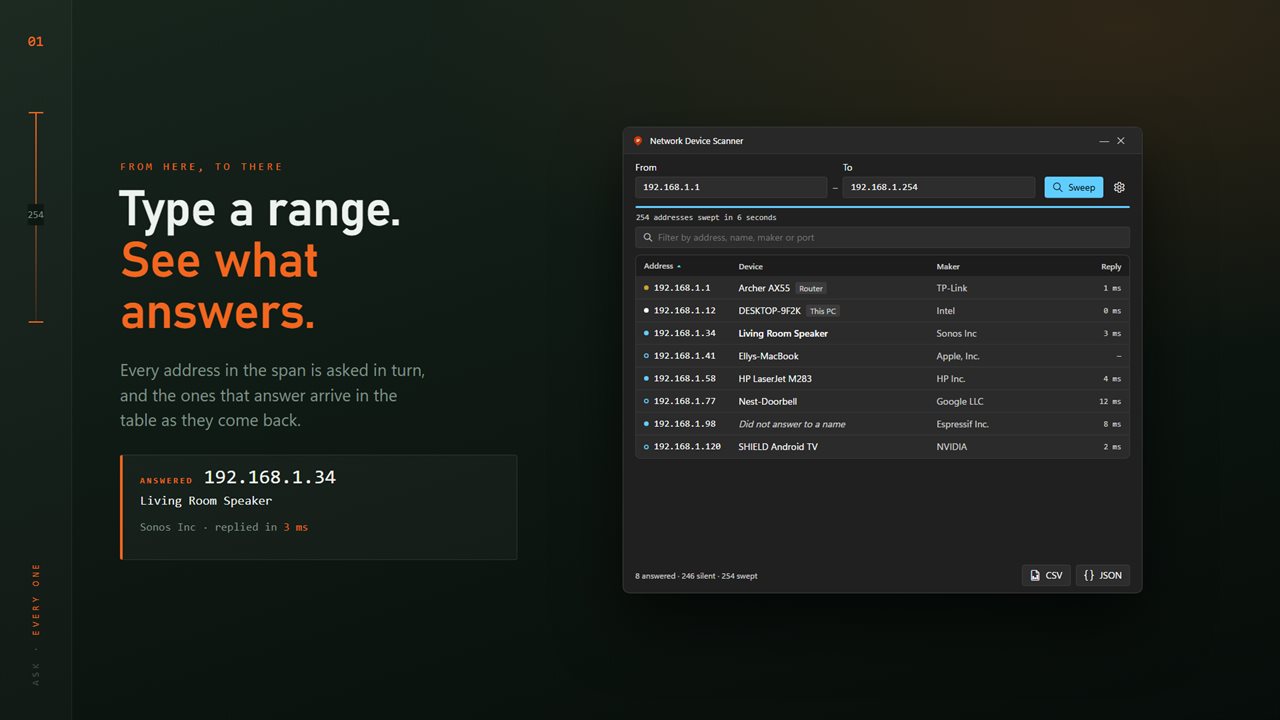
Task: Click the Network Device Scanner shield logo
Action: [x=638, y=141]
